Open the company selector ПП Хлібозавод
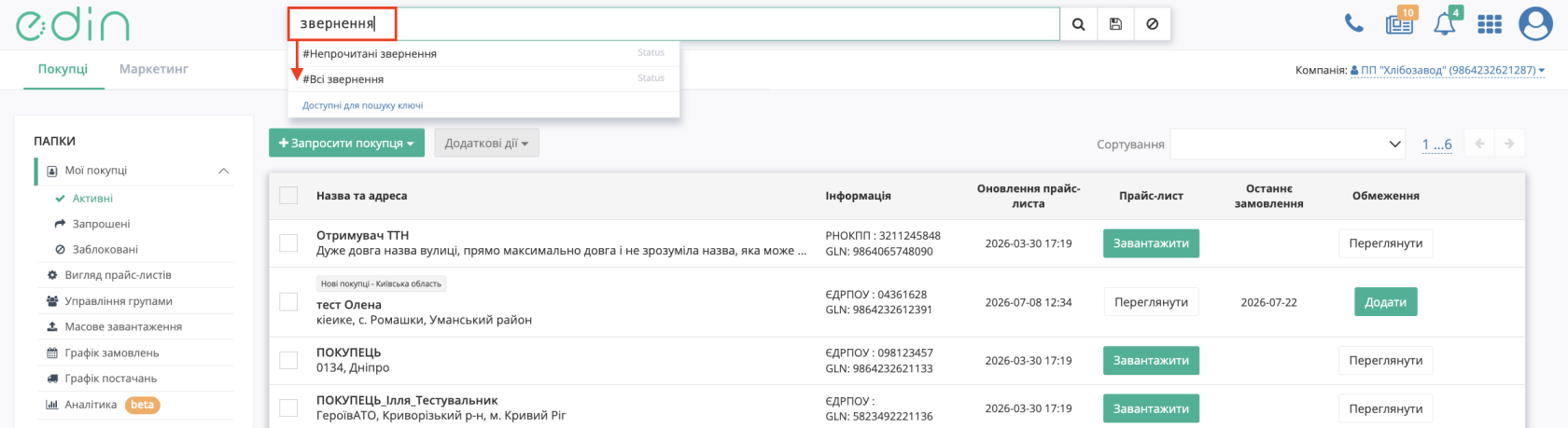Viewport: 1568px width, 428px height. point(1448,70)
